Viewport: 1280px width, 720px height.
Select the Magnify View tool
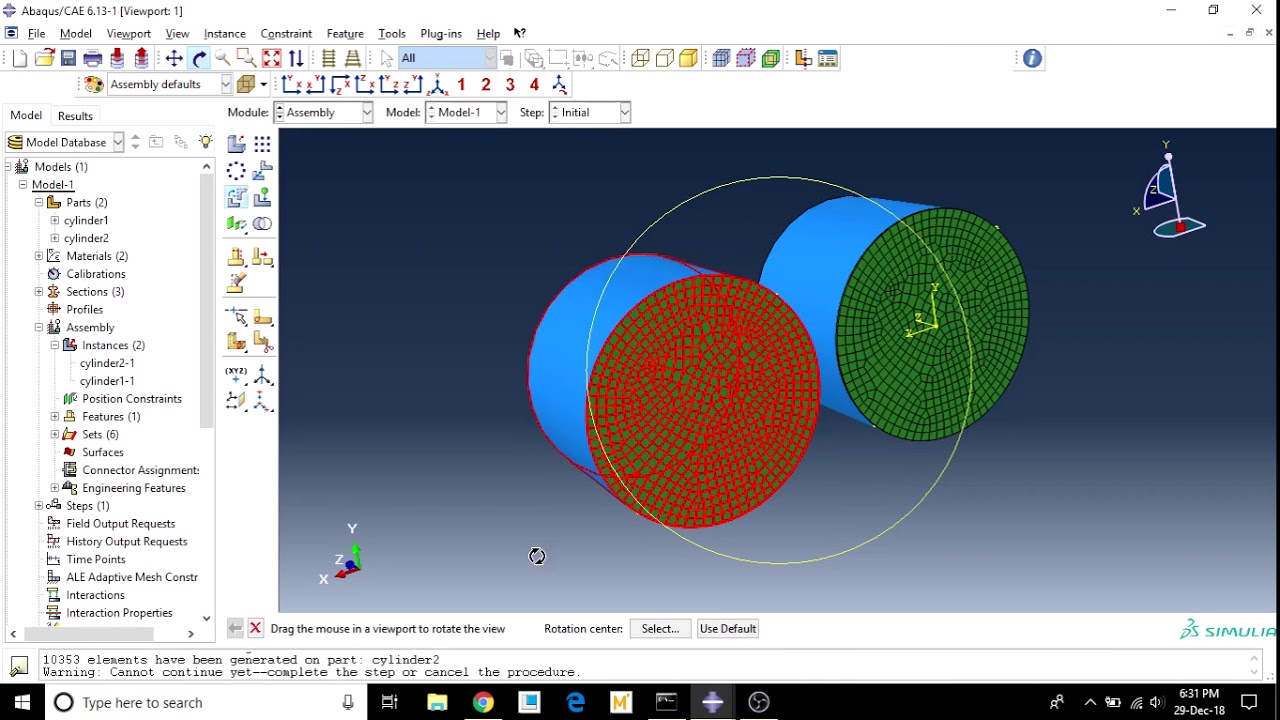coord(223,59)
